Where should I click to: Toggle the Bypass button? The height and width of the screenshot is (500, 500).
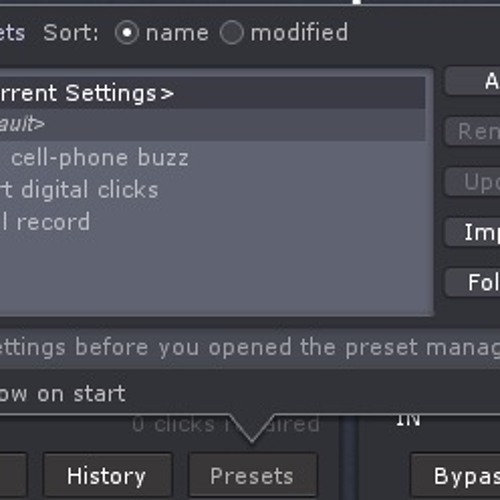[455, 475]
